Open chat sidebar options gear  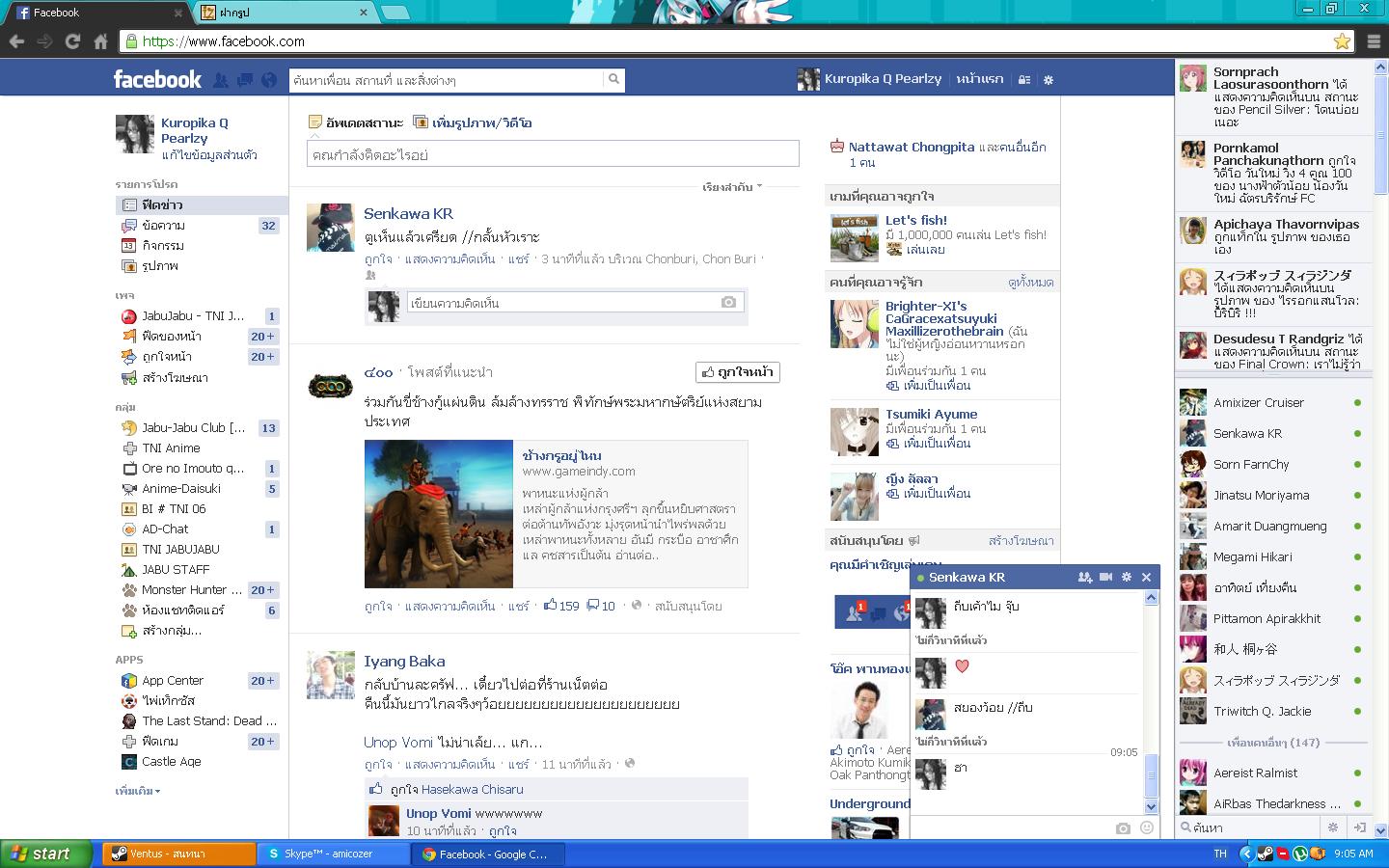tap(1333, 827)
